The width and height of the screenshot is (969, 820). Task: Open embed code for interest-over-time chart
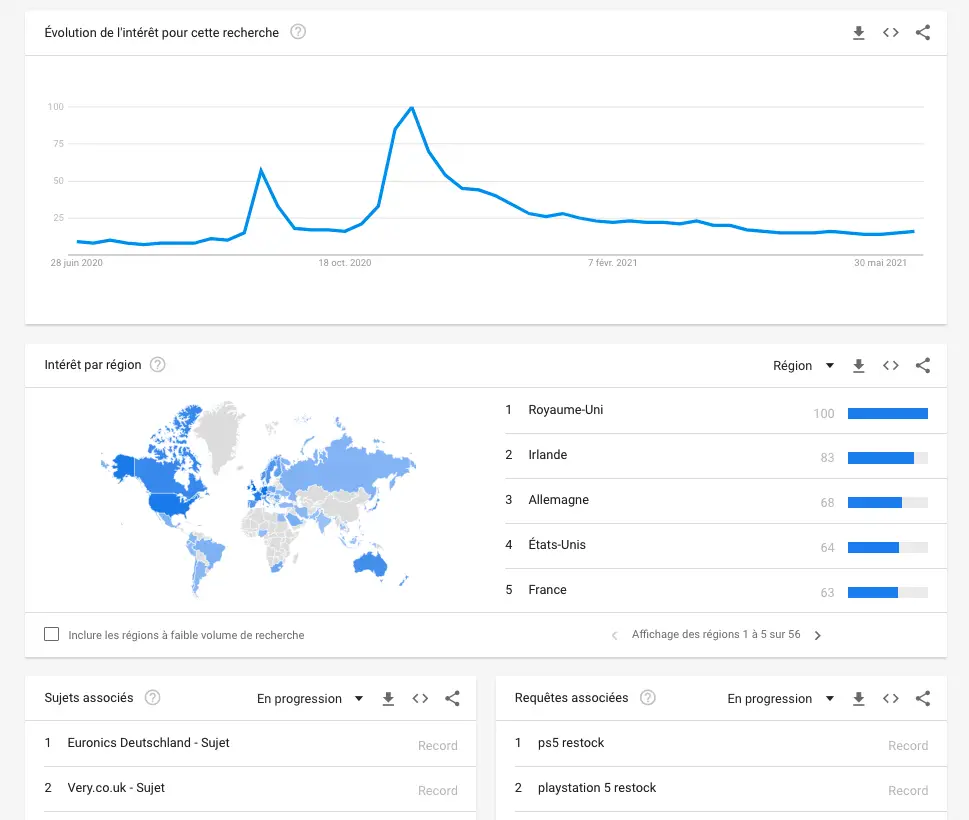(891, 33)
